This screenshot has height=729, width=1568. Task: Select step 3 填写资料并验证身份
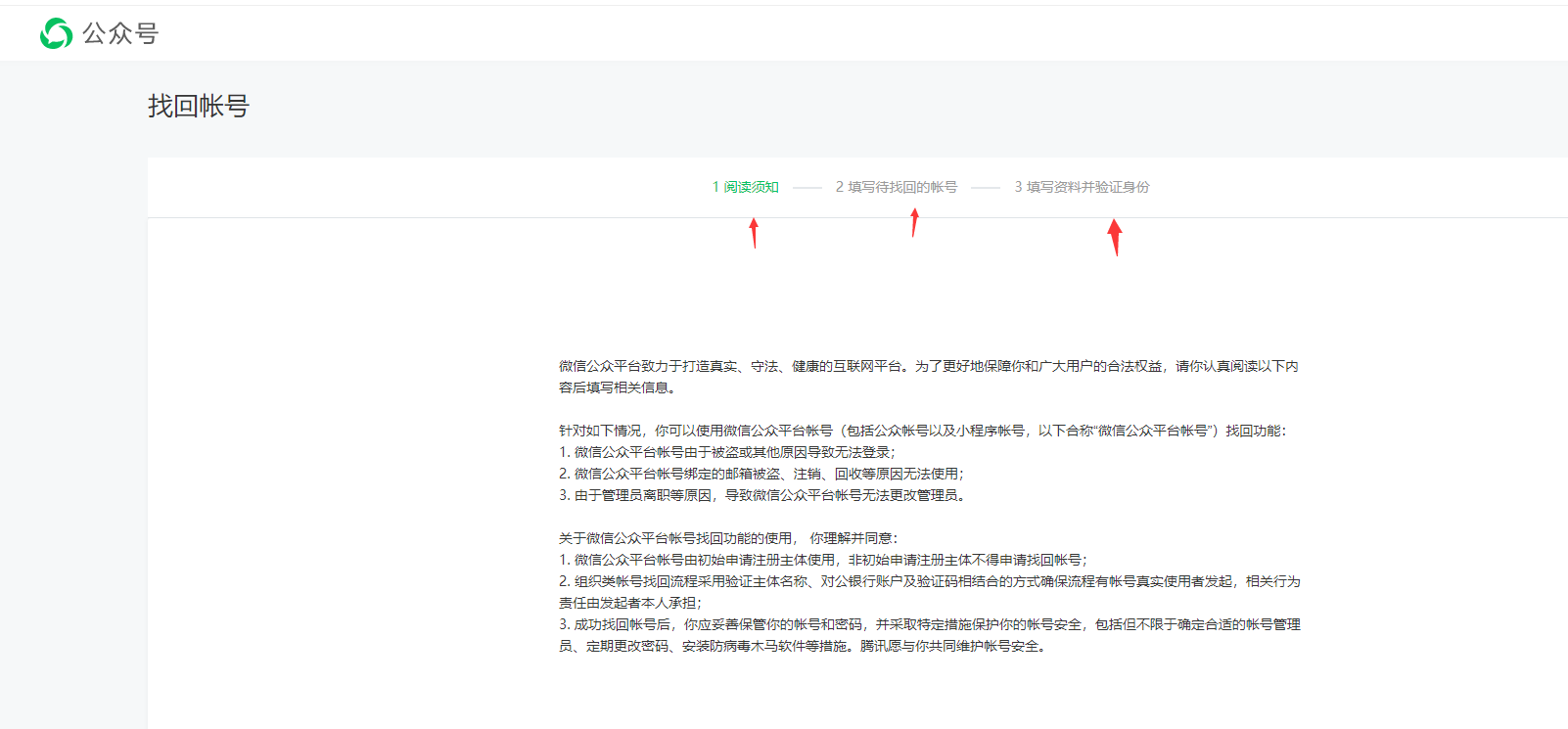coord(1082,187)
